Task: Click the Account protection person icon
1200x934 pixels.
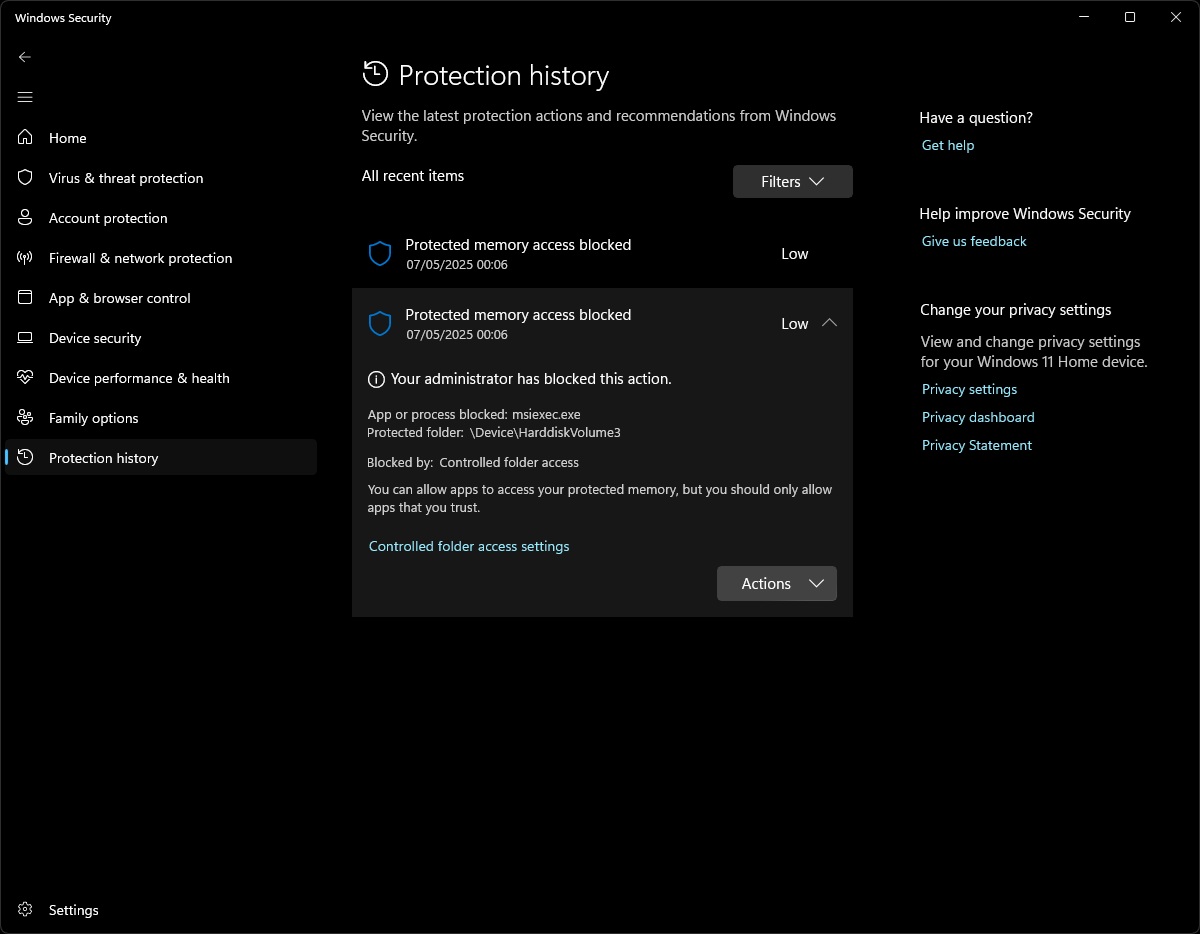Action: click(26, 218)
